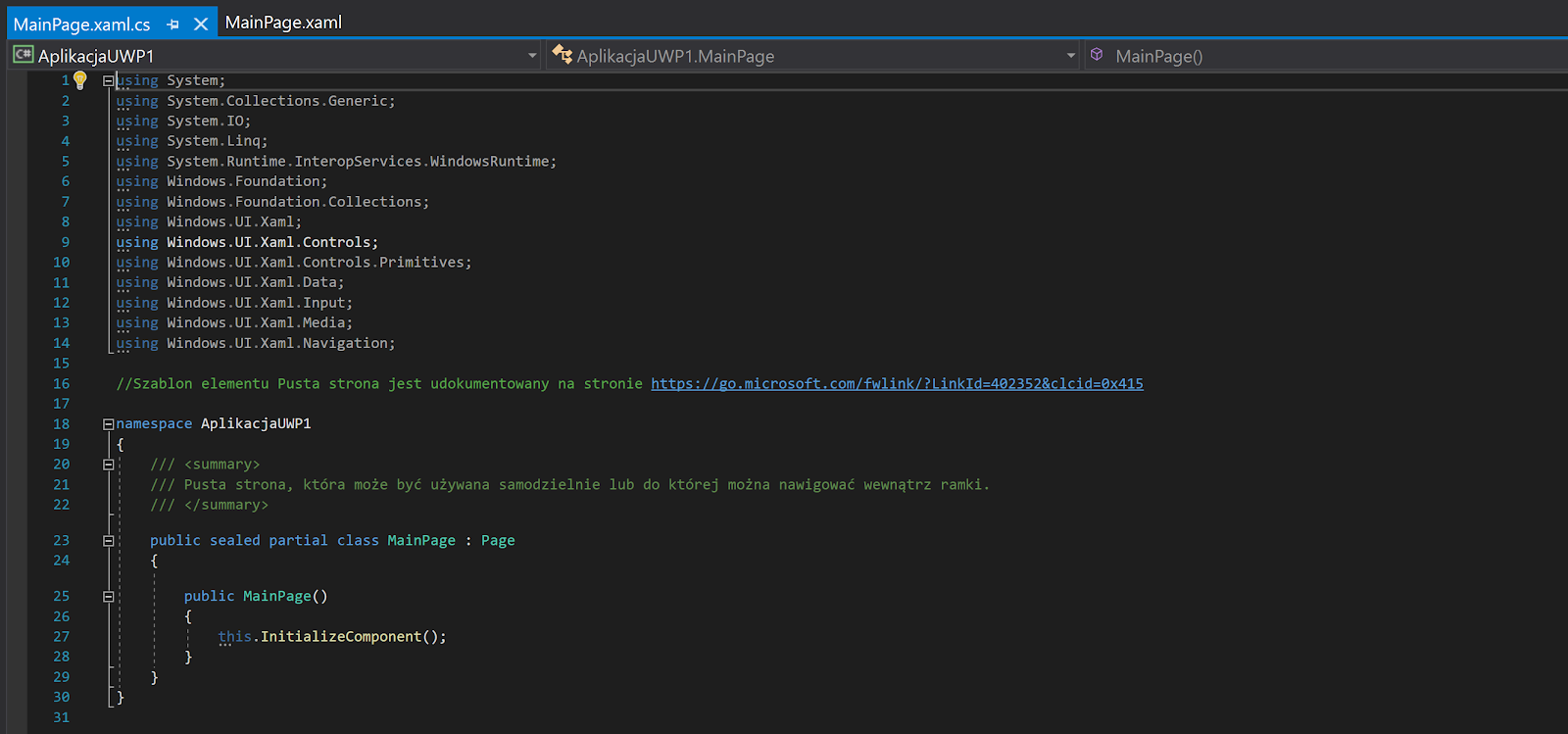Click 'using Windows.Foundation.Collections;' line
This screenshot has height=734, width=1568.
click(272, 202)
